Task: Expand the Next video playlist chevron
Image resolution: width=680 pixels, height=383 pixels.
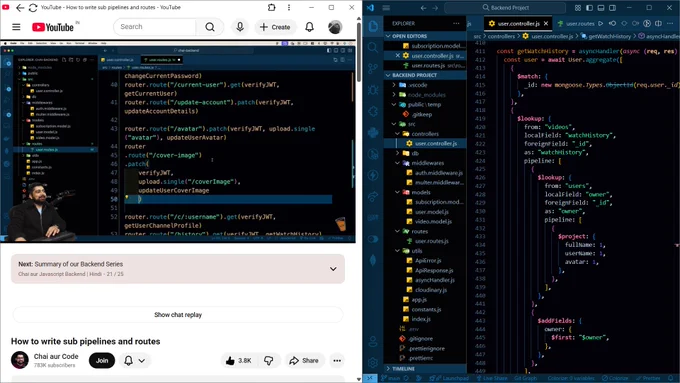Action: 333,269
